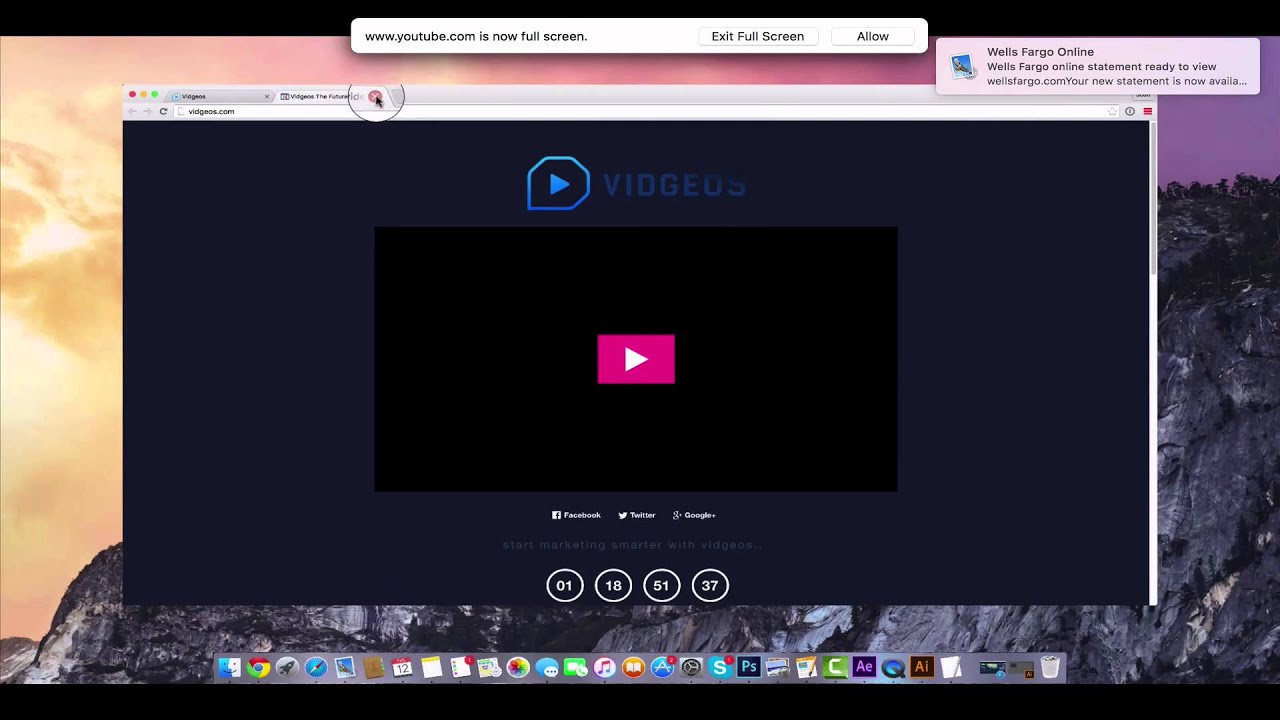
Task: Open System Preferences gear in dock
Action: point(691,668)
